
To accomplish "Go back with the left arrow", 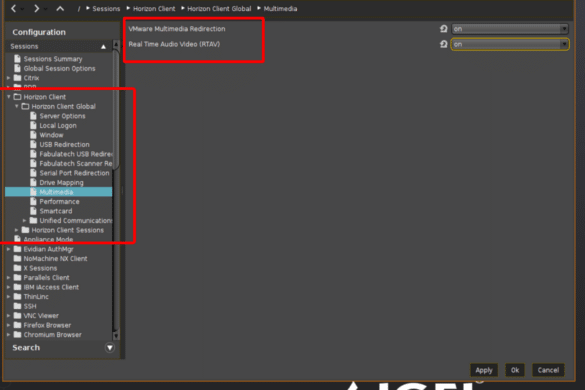I will pos(13,8).
